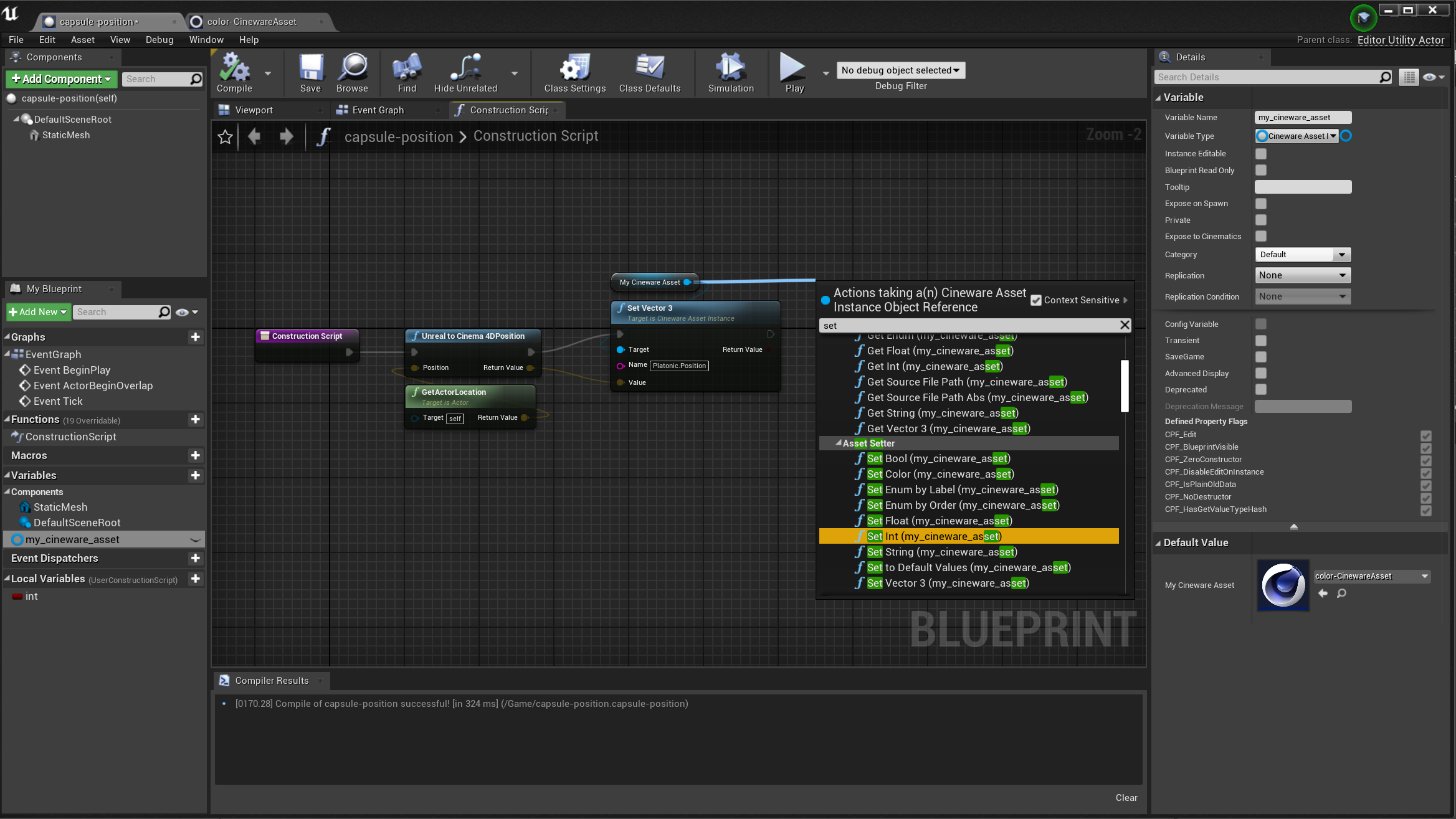Screen dimensions: 1456x819
Task: Open color-CinewareAsset default value dropdown
Action: [1372, 576]
